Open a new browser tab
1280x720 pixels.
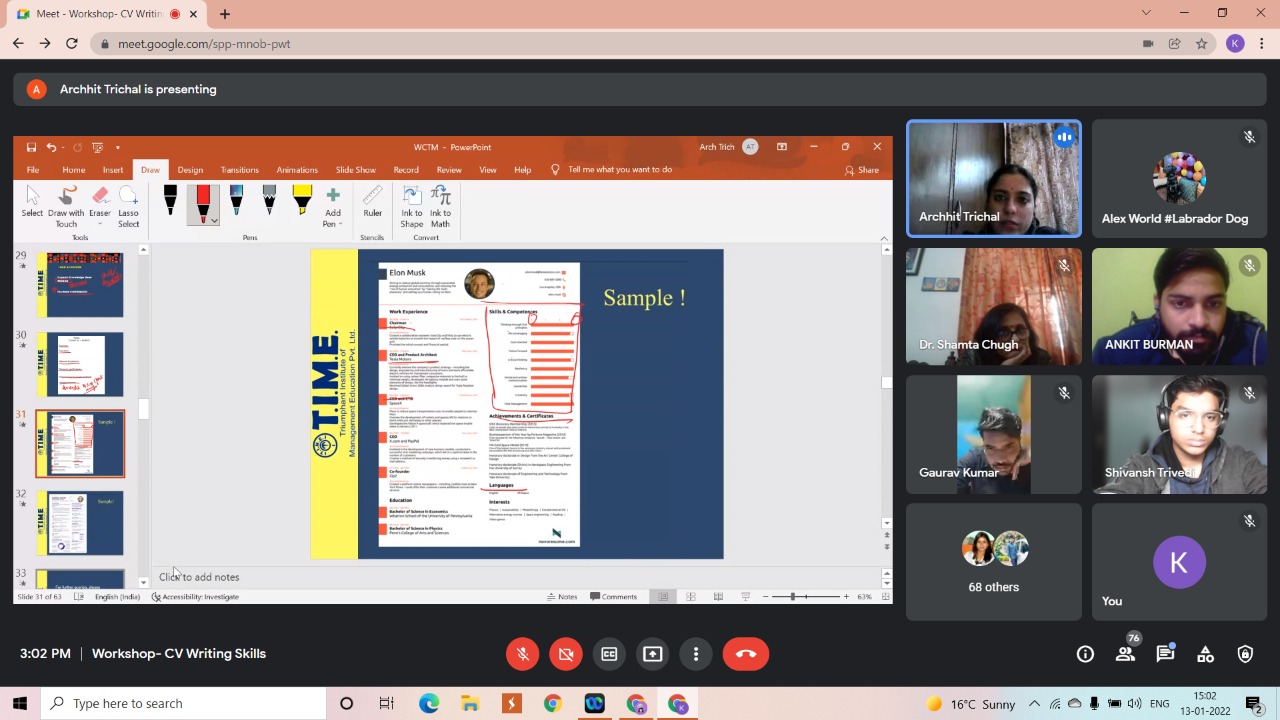225,14
